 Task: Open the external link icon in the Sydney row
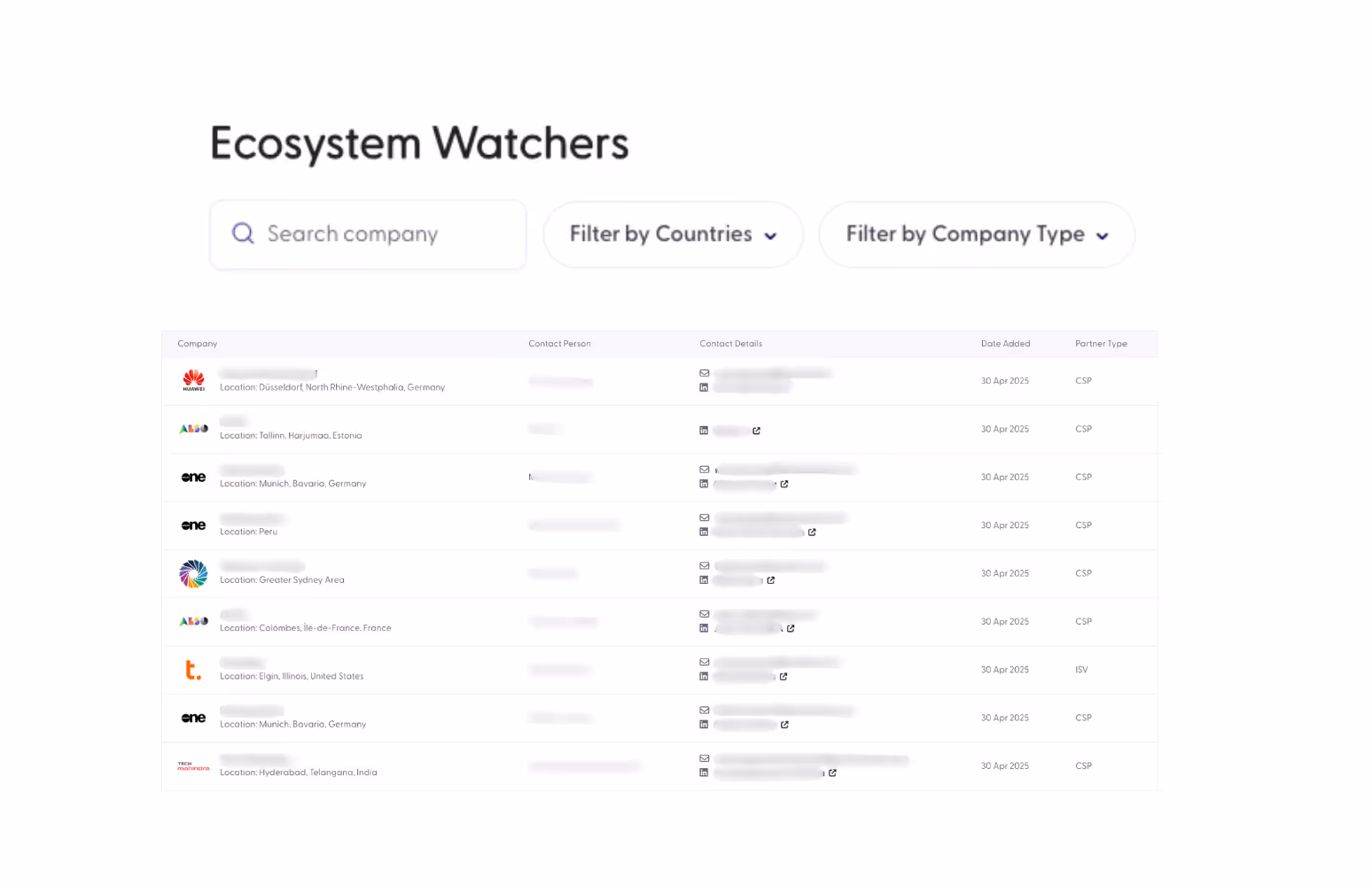coord(771,580)
